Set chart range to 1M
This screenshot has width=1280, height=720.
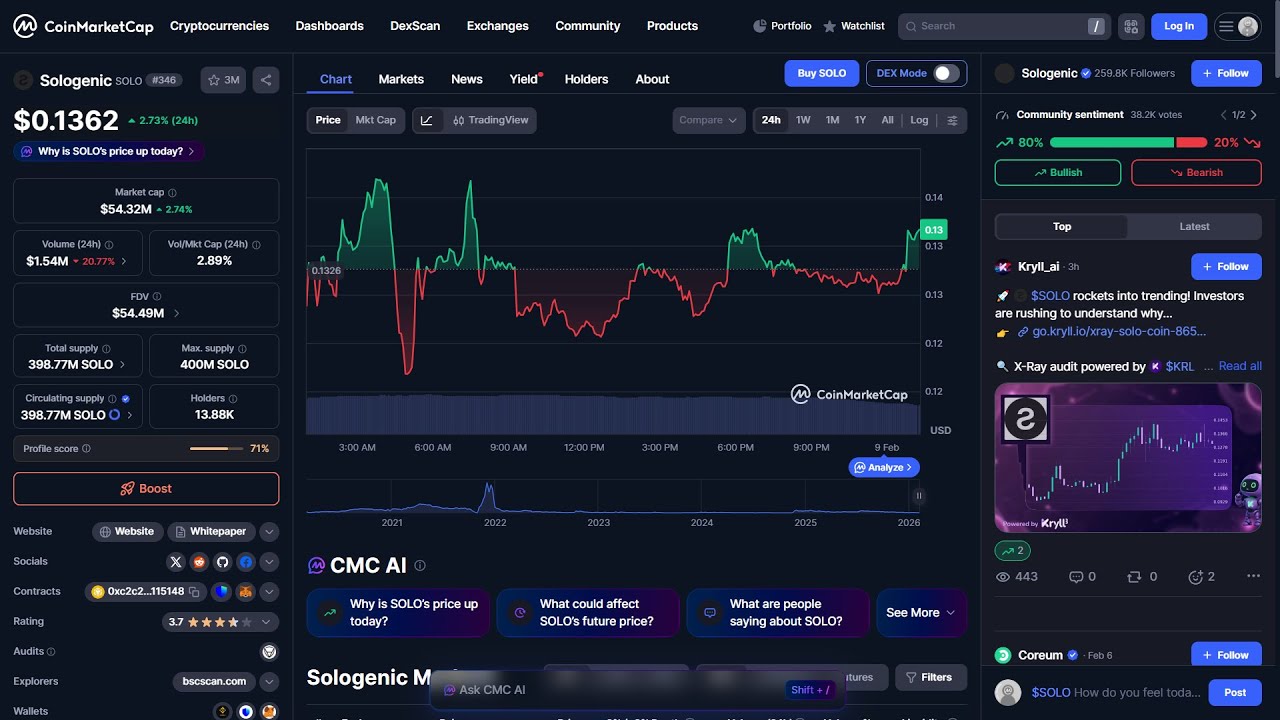coord(832,120)
